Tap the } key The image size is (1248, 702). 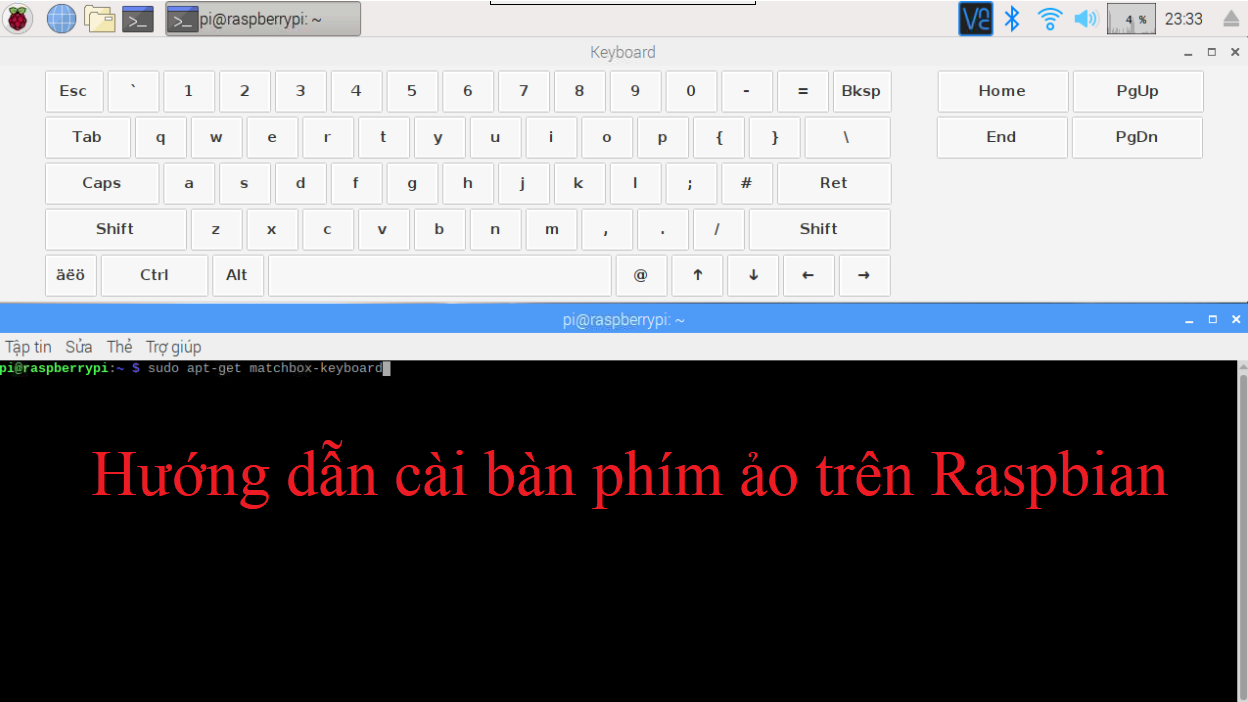click(x=774, y=137)
